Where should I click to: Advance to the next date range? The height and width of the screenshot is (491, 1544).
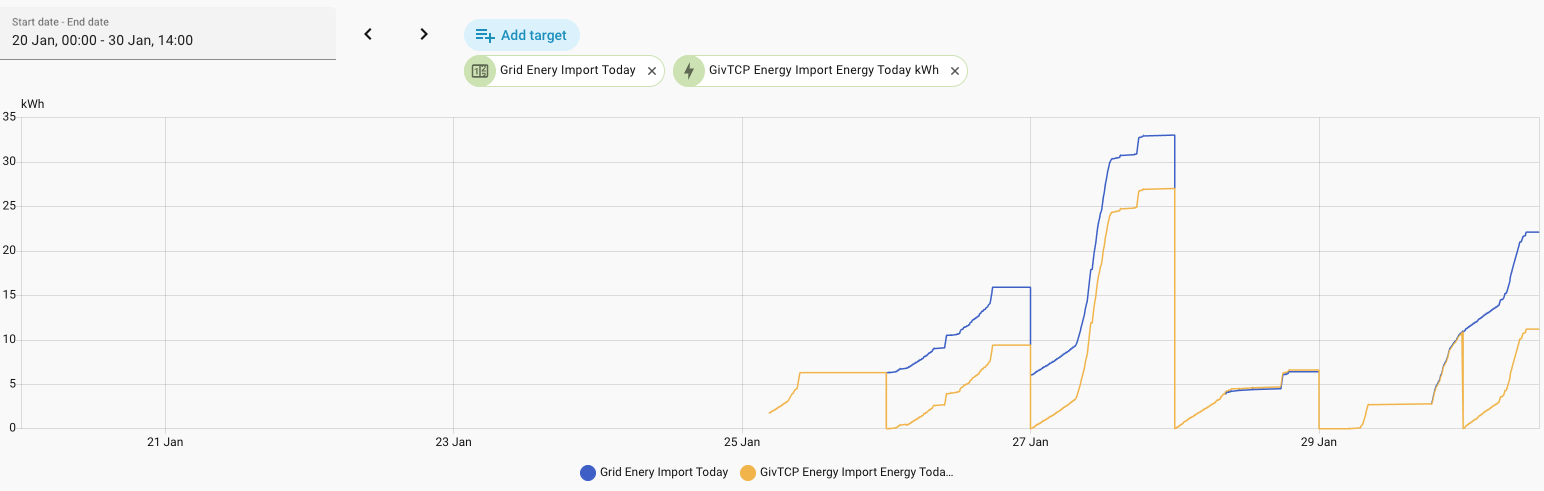coord(424,34)
